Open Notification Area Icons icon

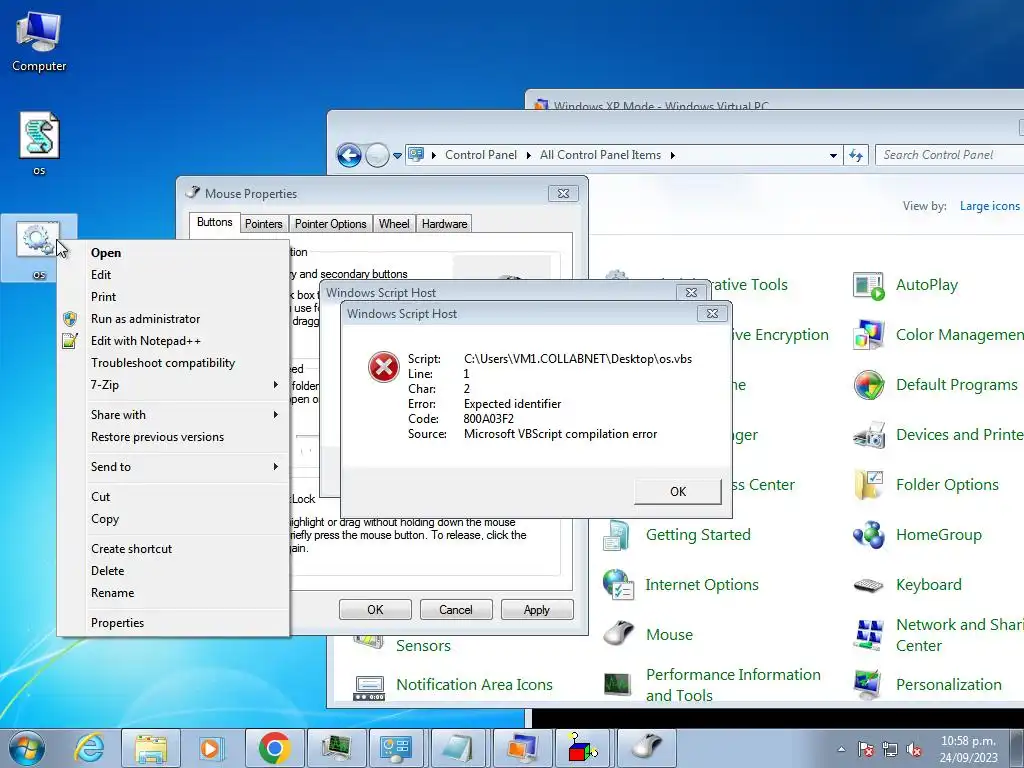369,687
